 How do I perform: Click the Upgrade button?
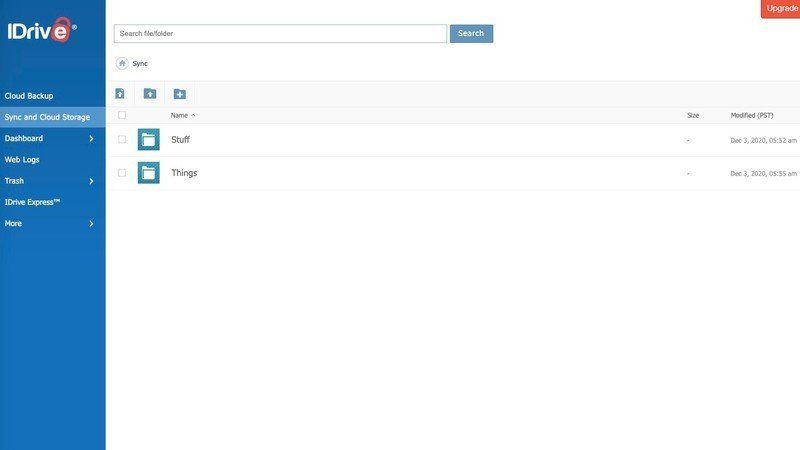pos(781,9)
